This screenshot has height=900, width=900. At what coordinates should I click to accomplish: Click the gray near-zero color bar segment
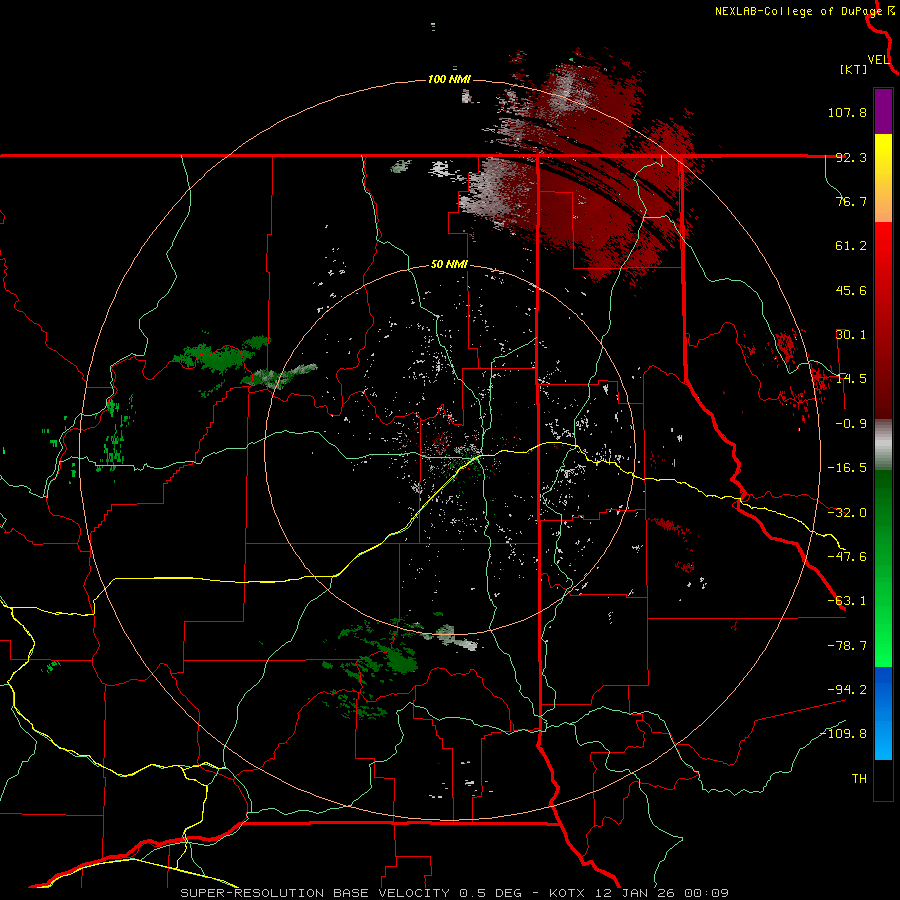(x=883, y=445)
